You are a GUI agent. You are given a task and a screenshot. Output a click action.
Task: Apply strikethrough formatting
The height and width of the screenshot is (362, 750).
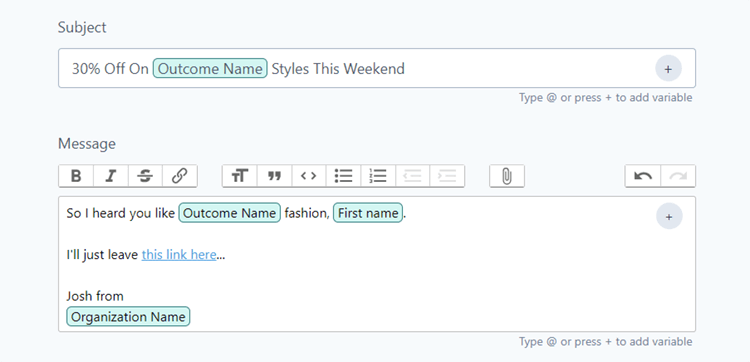145,176
